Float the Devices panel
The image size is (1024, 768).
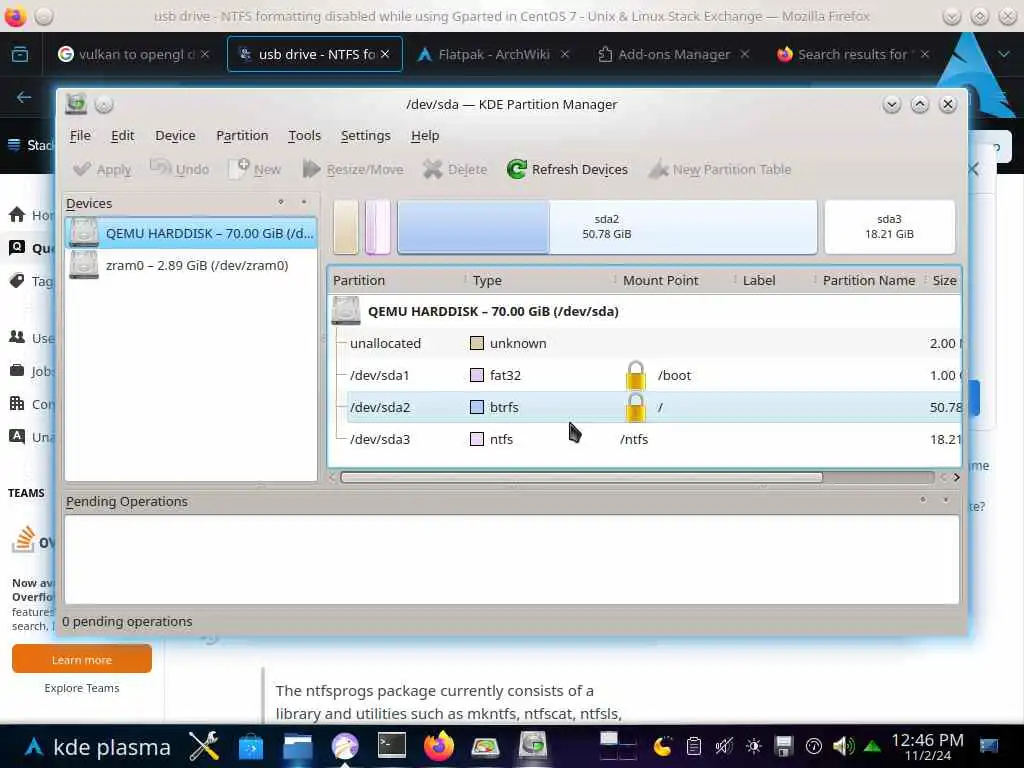[281, 202]
